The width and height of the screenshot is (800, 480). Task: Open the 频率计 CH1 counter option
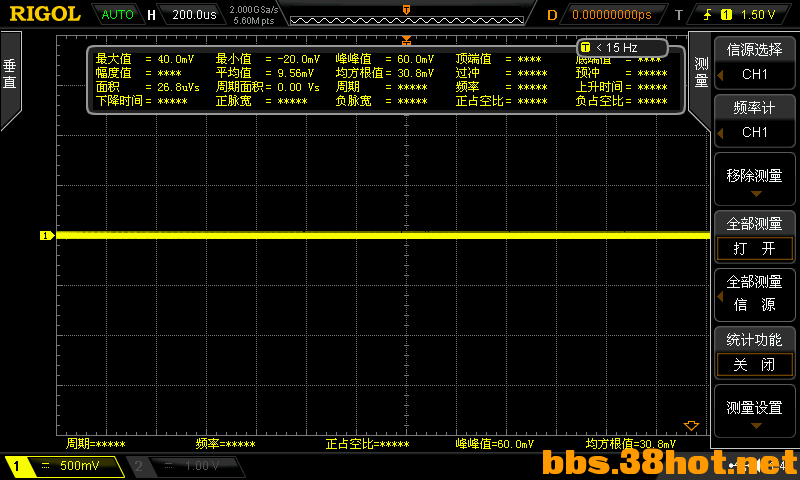click(x=754, y=120)
